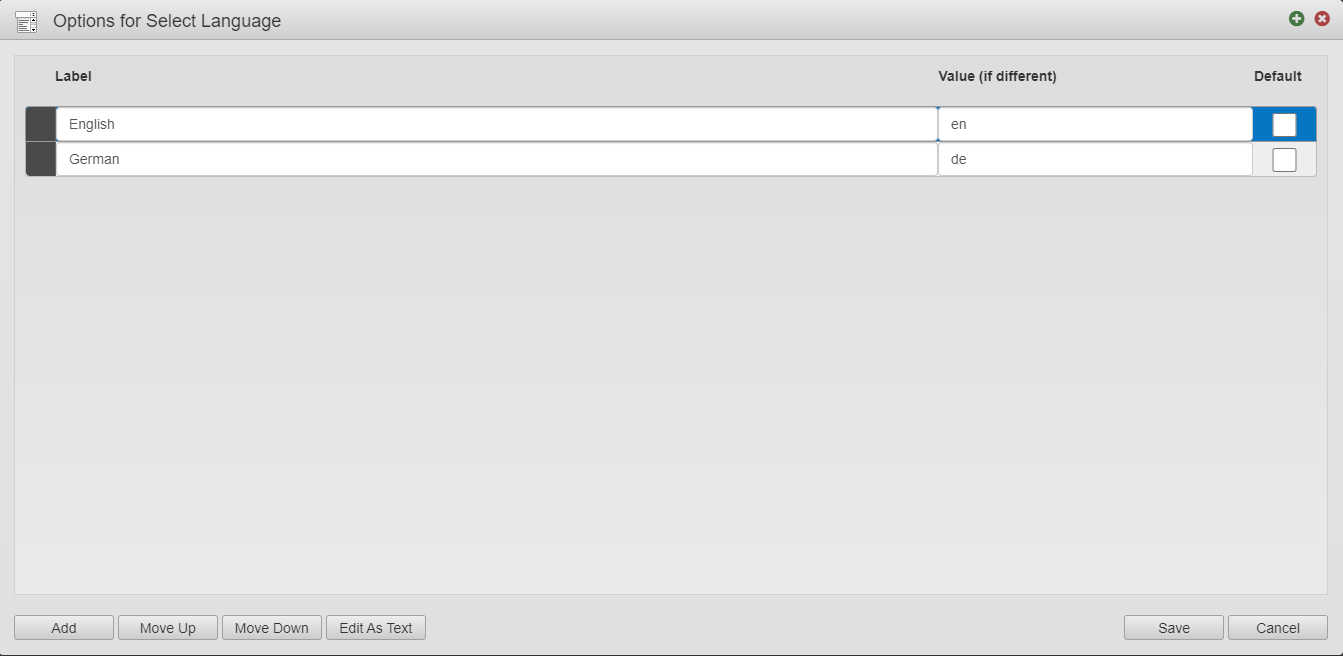Click the green plus icon to add option
Image resolution: width=1343 pixels, height=656 pixels.
1296,19
